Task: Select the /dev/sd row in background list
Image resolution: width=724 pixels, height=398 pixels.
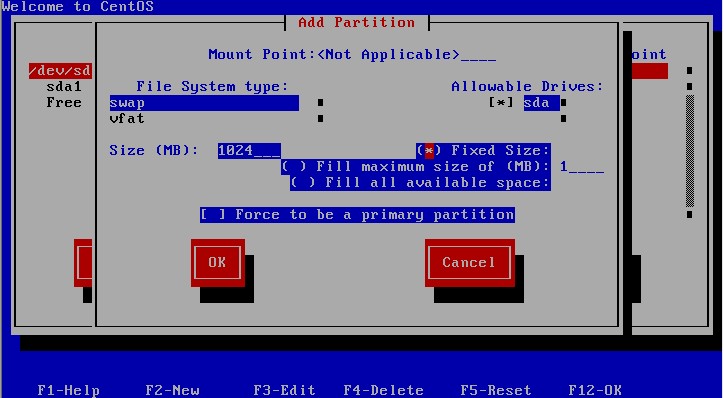Action: point(60,71)
